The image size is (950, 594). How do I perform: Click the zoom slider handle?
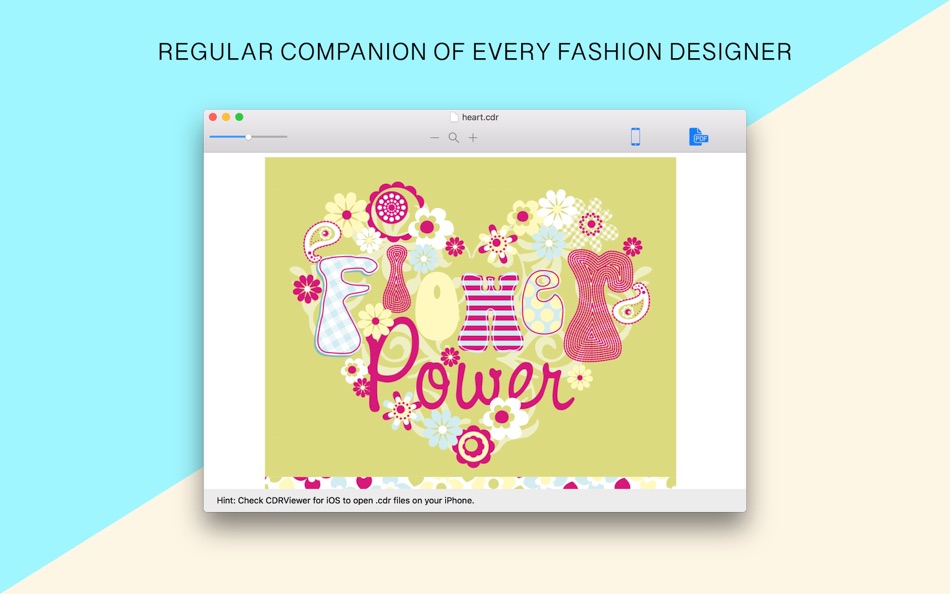(248, 137)
